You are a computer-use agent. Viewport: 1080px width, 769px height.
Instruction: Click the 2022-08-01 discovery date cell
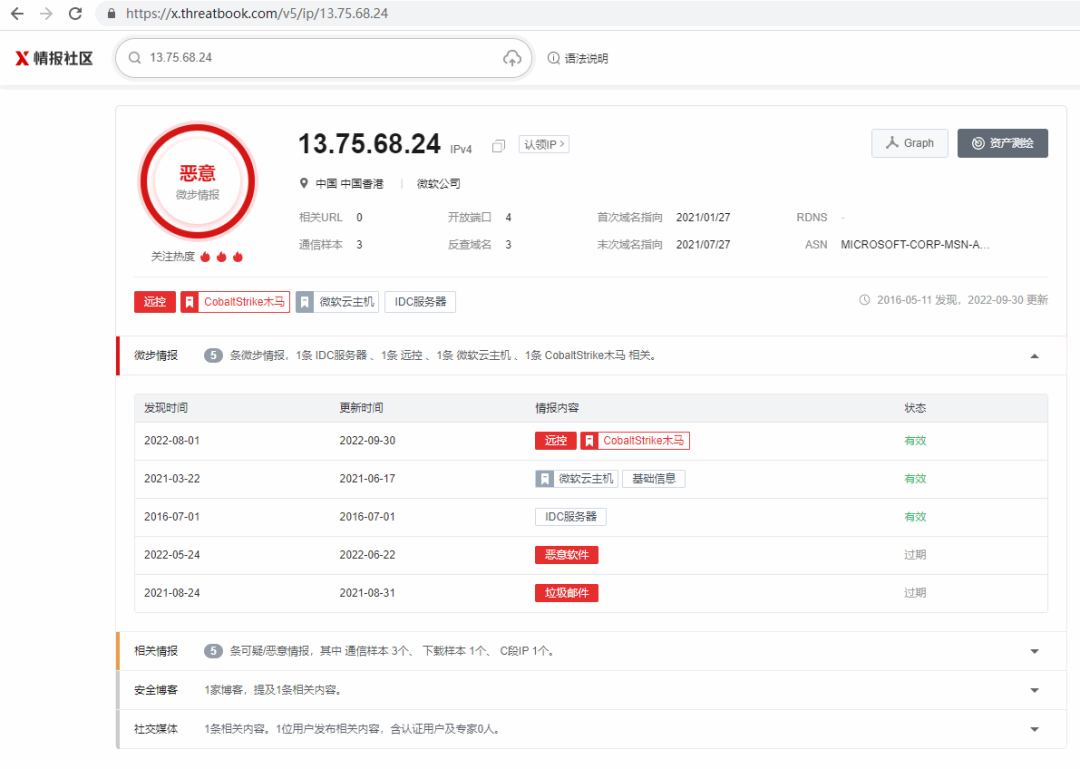point(172,440)
